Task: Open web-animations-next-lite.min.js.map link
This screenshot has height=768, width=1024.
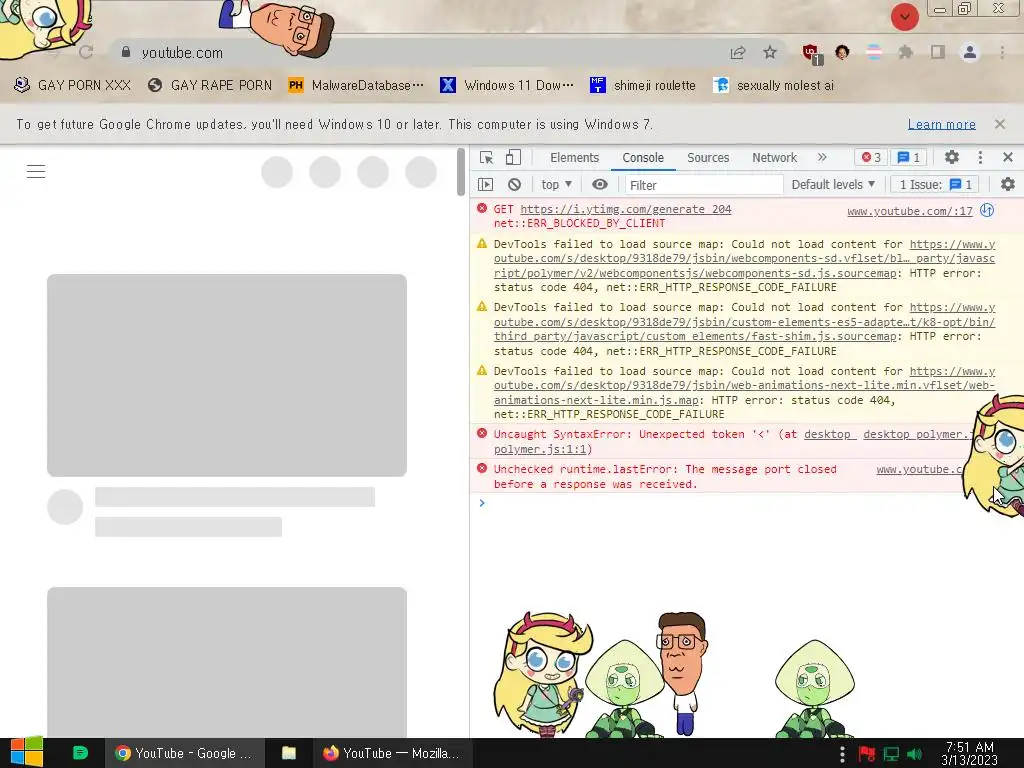Action: [x=744, y=385]
